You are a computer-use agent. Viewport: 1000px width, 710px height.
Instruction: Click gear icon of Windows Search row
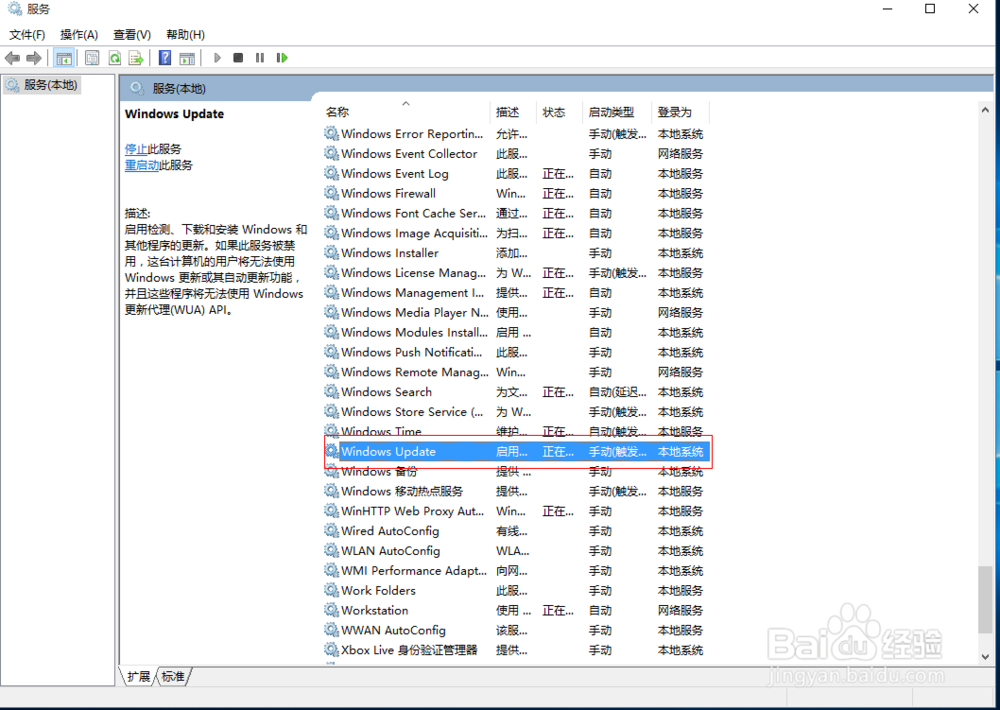[332, 391]
